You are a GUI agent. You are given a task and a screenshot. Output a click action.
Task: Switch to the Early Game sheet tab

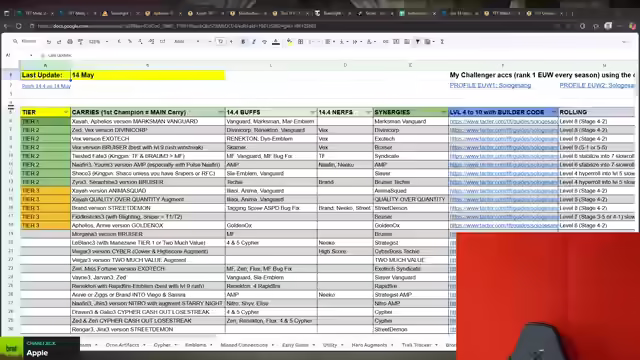[x=295, y=345]
